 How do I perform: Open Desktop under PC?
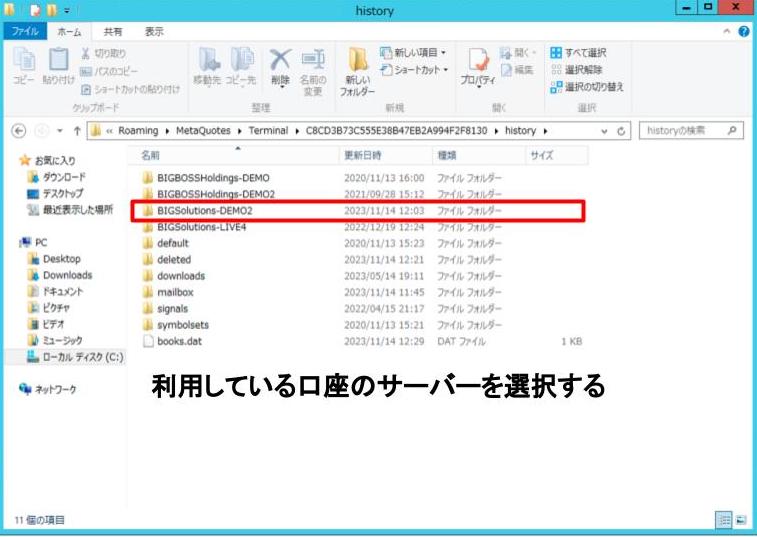pos(54,259)
